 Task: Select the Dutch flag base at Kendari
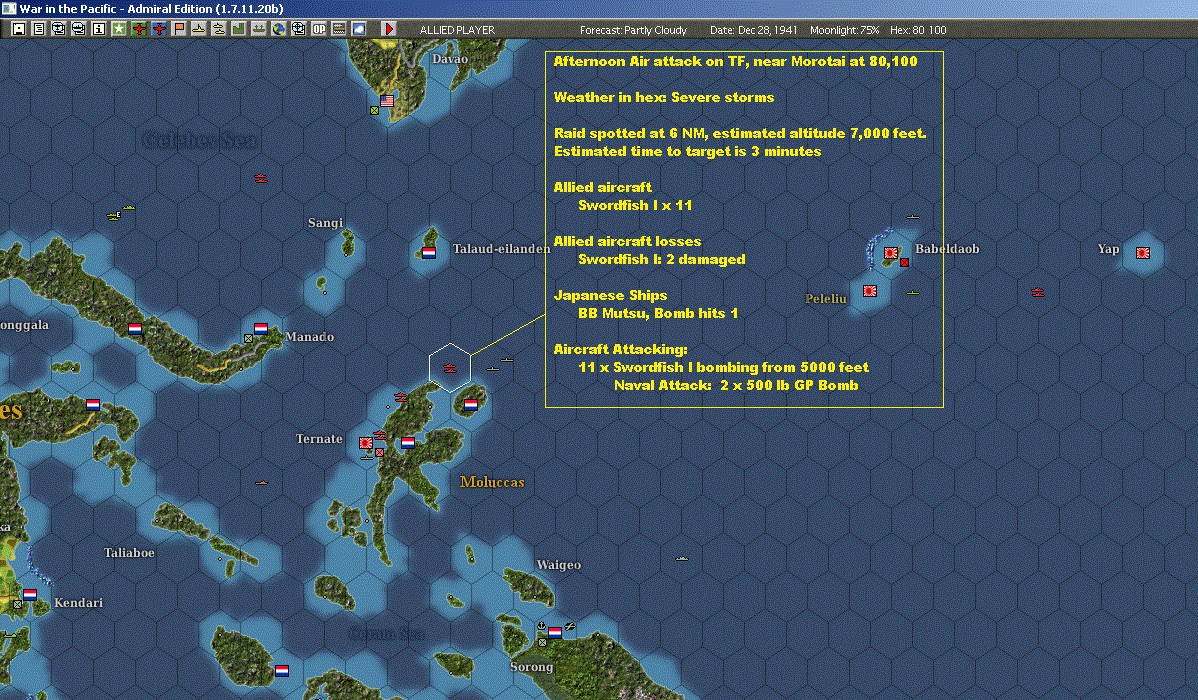pos(30,595)
